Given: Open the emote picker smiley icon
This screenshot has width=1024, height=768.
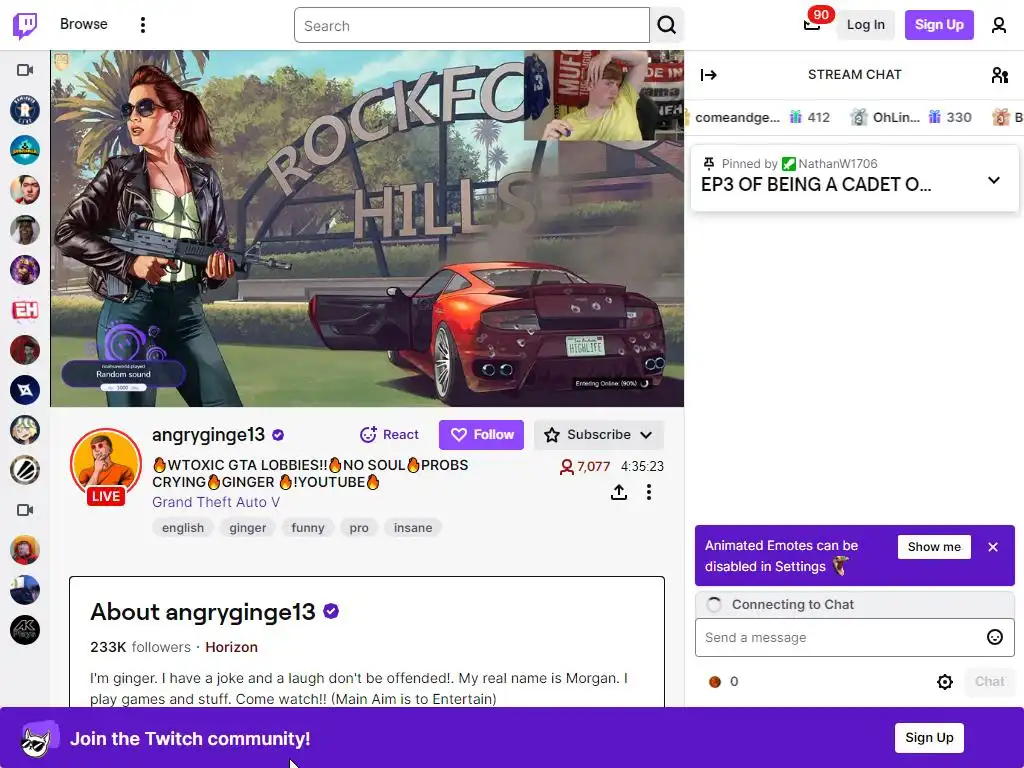Looking at the screenshot, I should [x=995, y=637].
